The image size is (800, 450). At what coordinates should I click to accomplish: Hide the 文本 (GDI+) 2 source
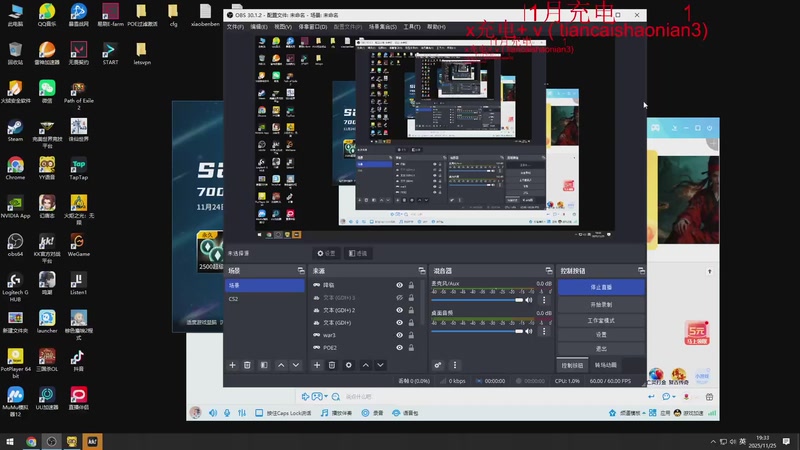click(x=399, y=310)
